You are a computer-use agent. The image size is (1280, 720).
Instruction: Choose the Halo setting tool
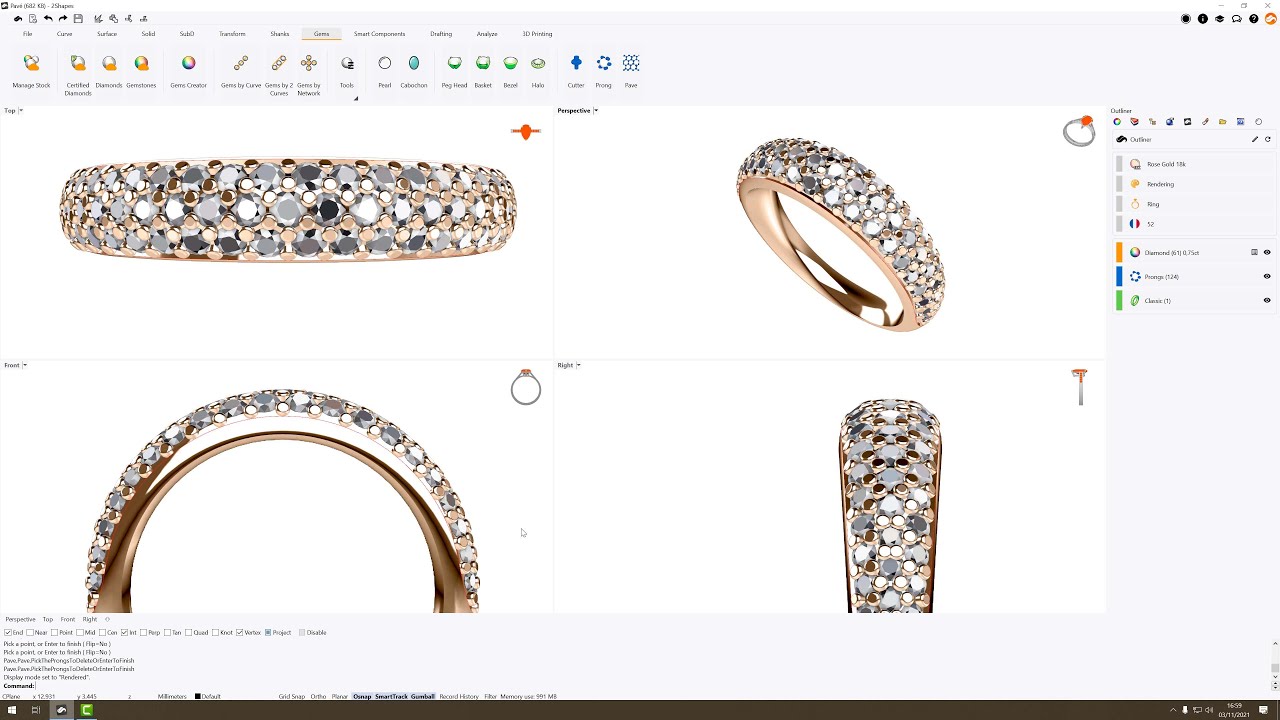(x=538, y=64)
